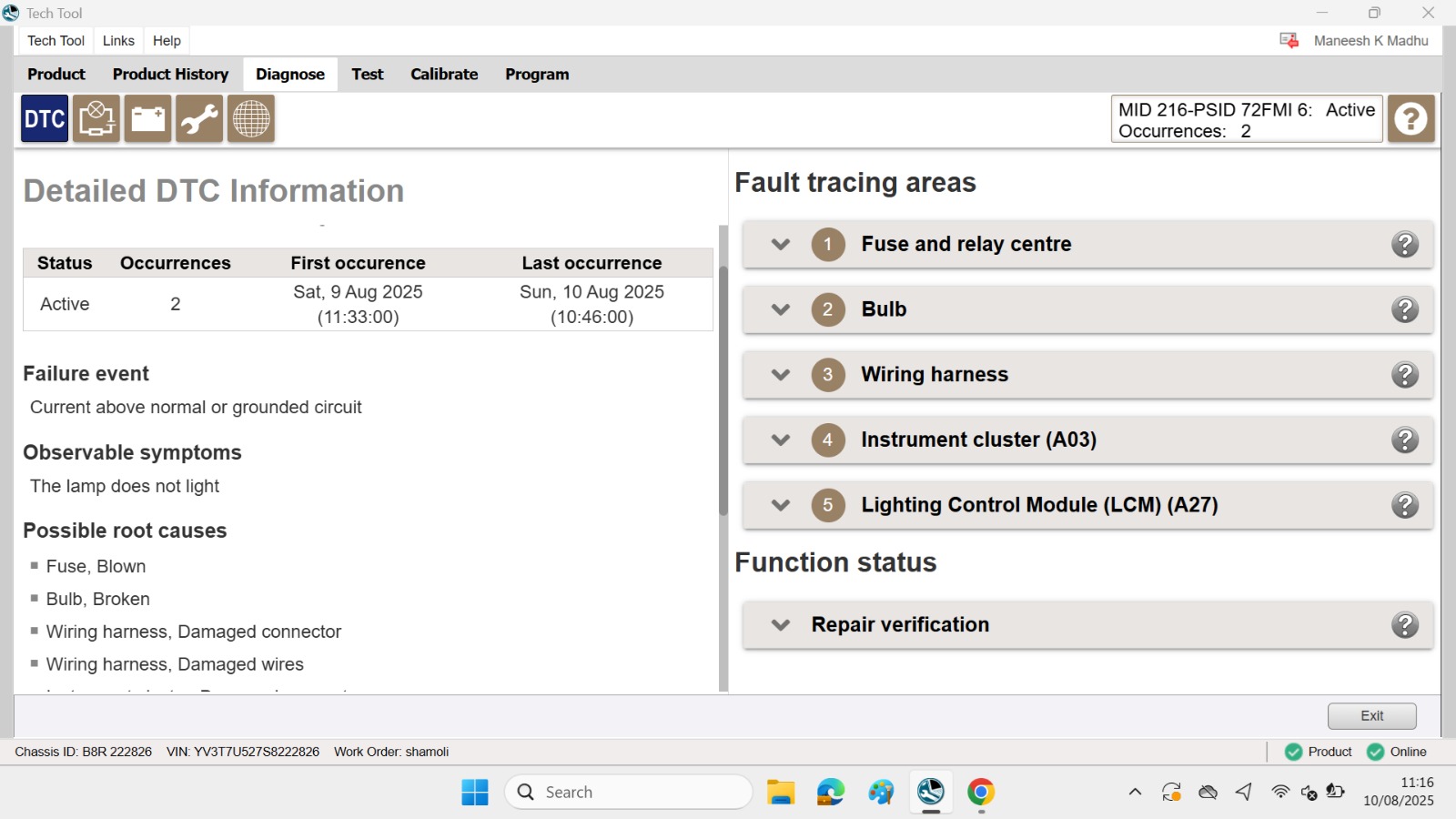Click the Exit button

click(1371, 716)
